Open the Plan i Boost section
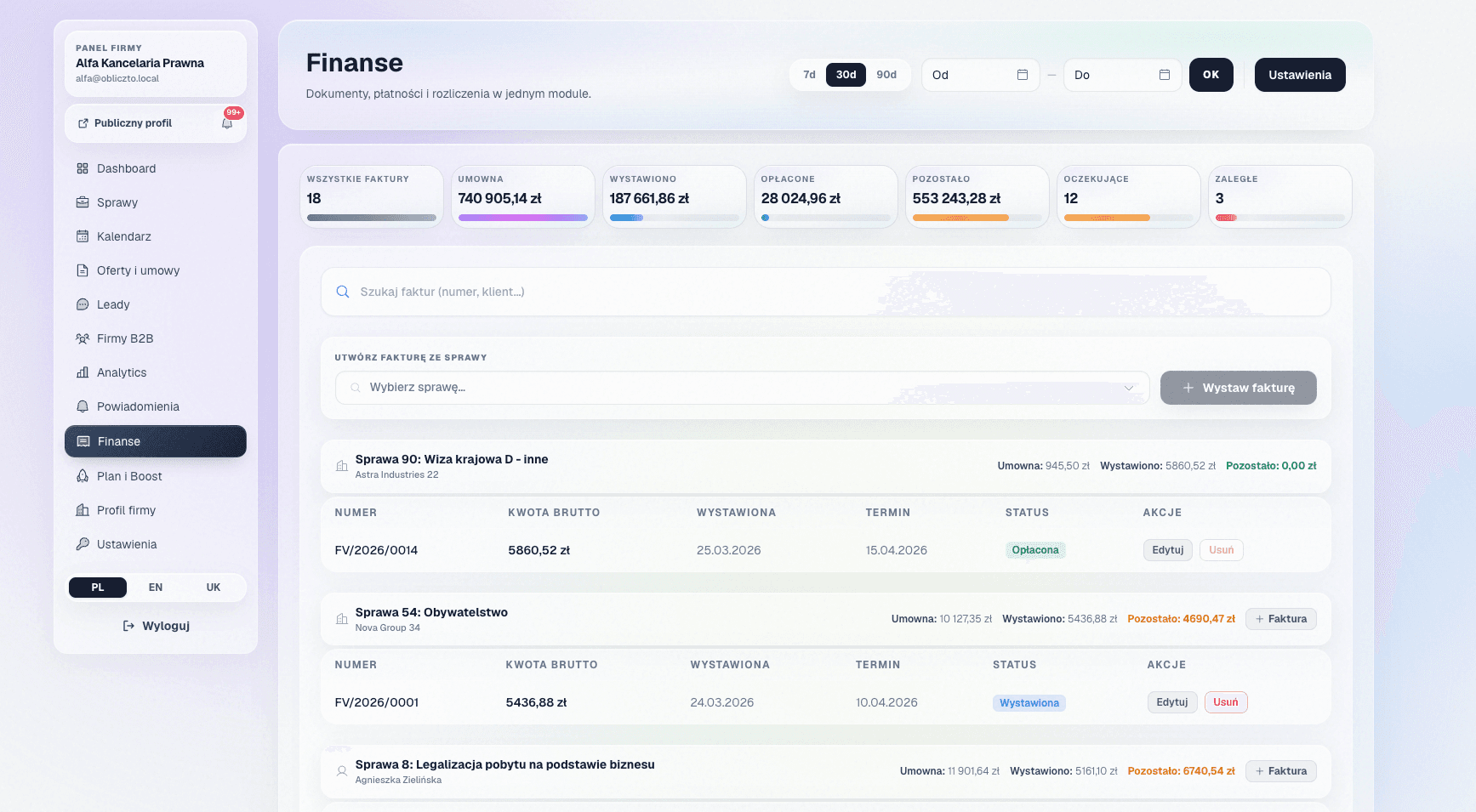 coord(128,476)
